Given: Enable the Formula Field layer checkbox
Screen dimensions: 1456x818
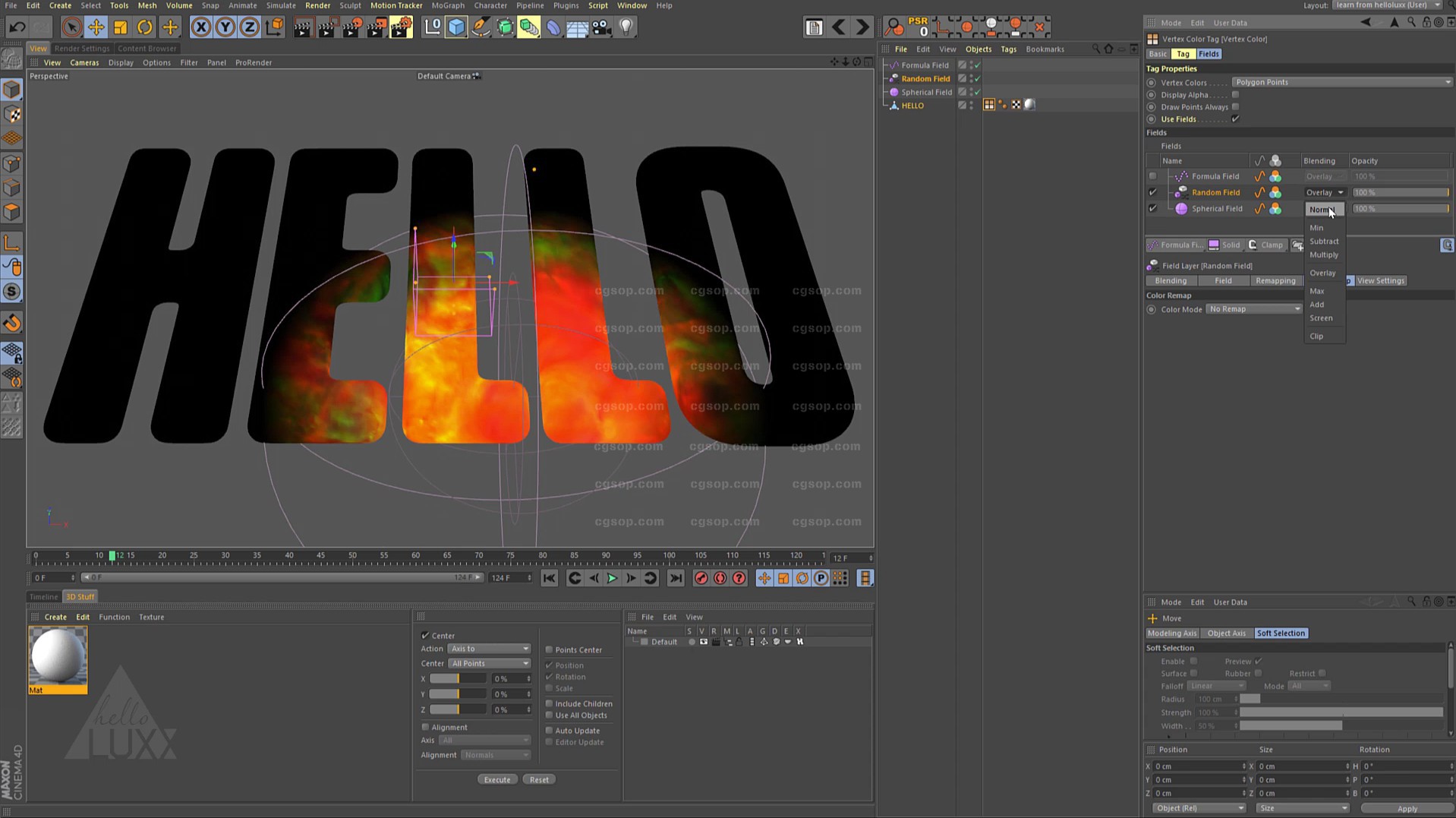Looking at the screenshot, I should coord(1152,176).
